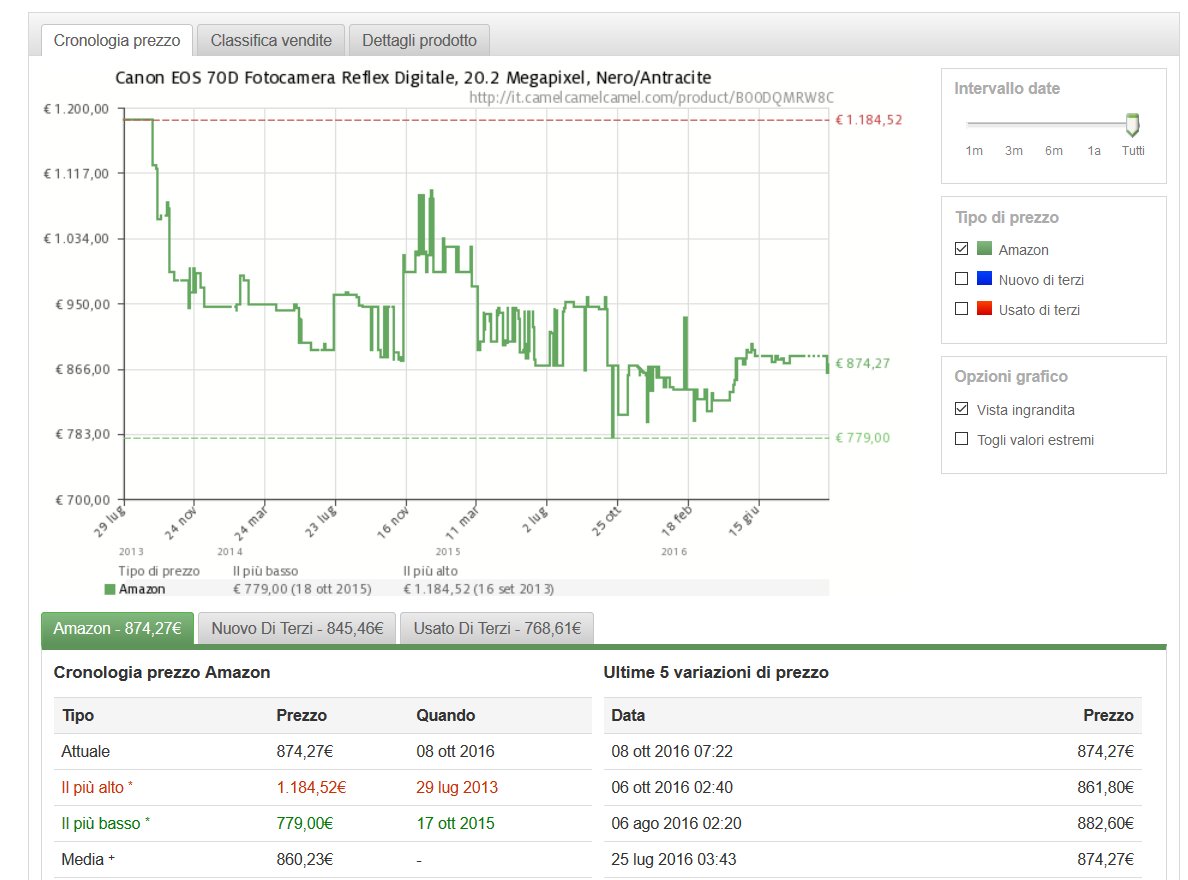Click the camelcamelcamel product URL in chart
Screen dimensions: 1188x880
pyautogui.click(x=651, y=98)
